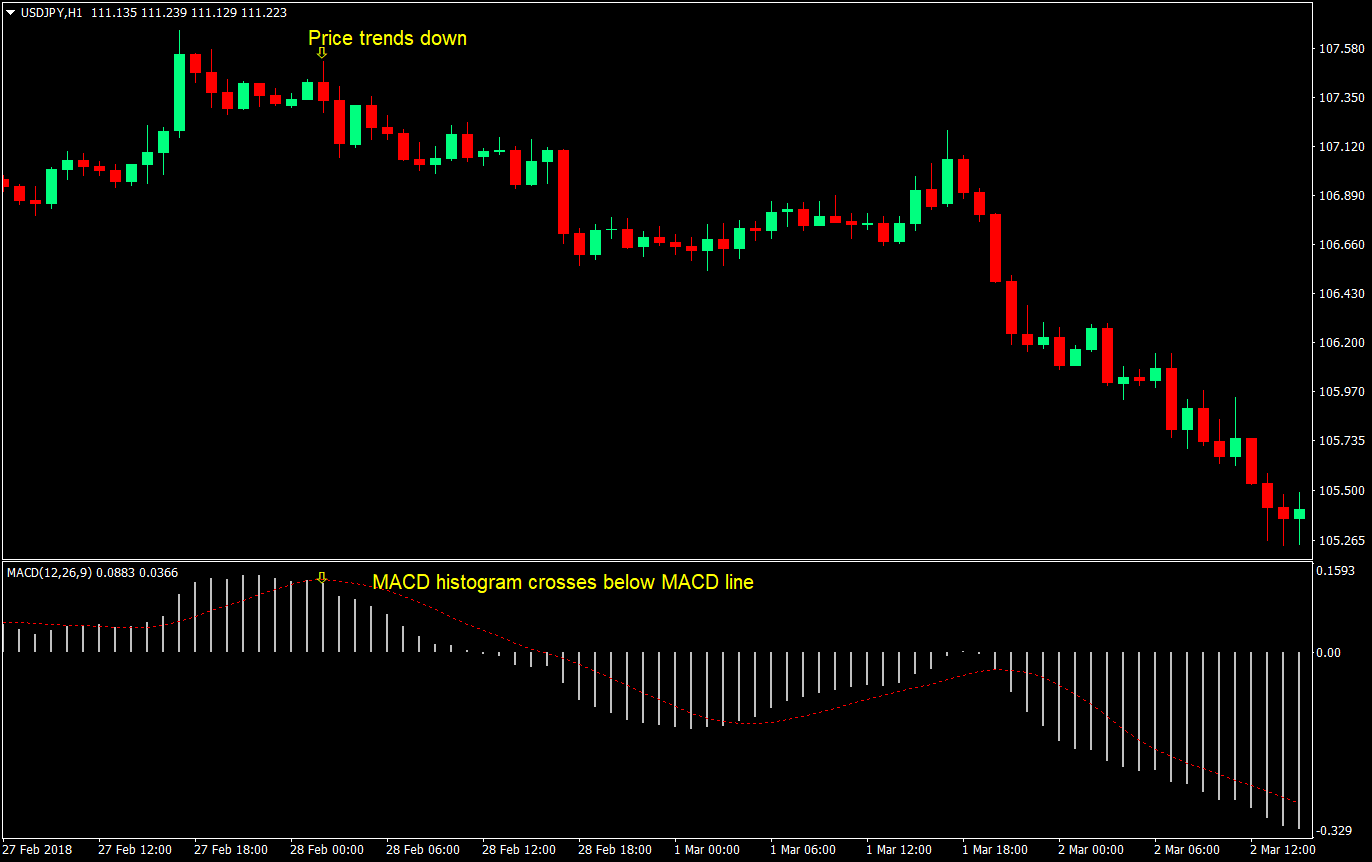Click the 2 Mar 00:00 time label
The height and width of the screenshot is (862, 1372).
[1092, 849]
